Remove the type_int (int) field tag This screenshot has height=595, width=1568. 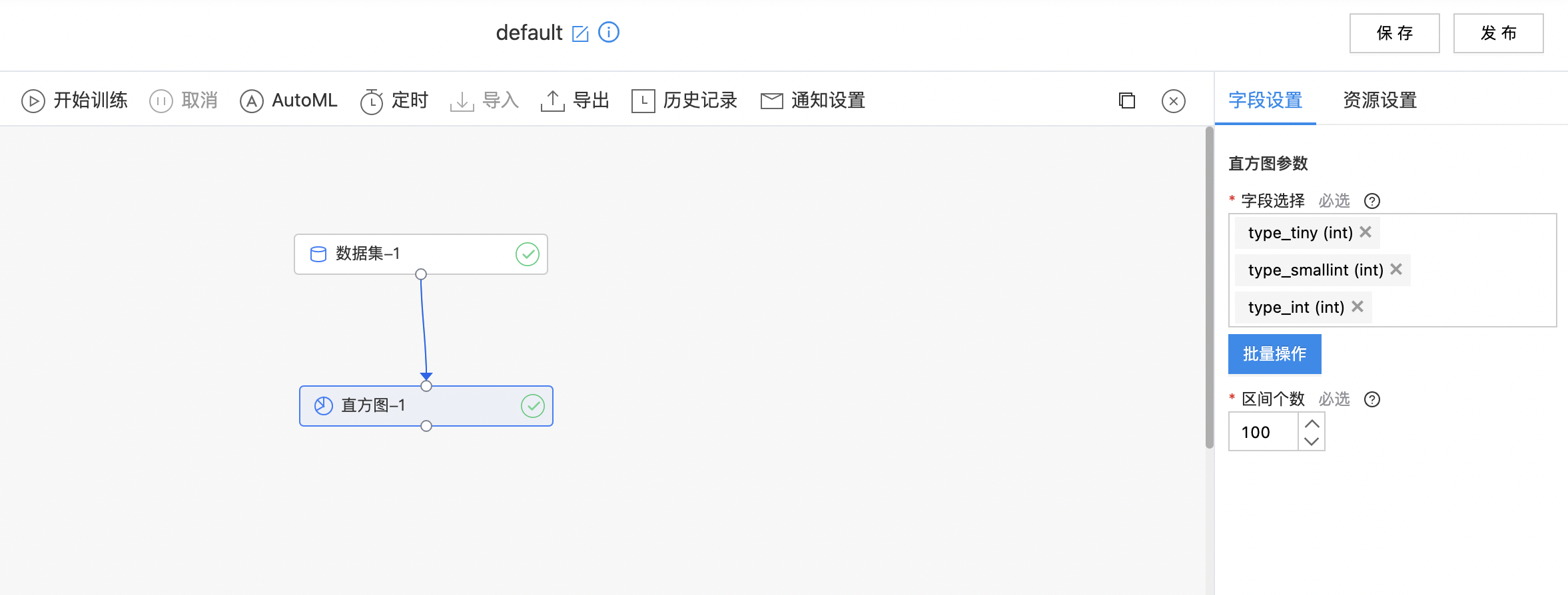coord(1358,306)
